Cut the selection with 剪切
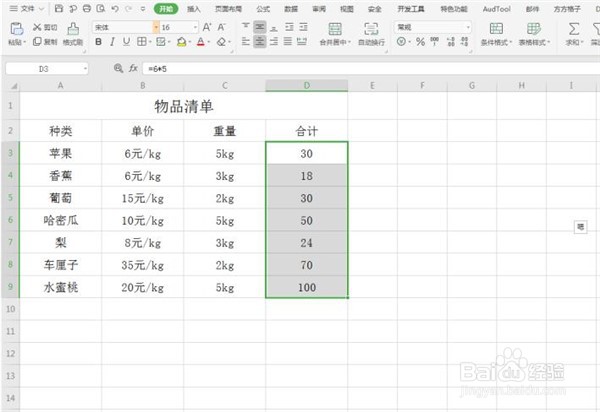600x412 pixels. coord(45,27)
